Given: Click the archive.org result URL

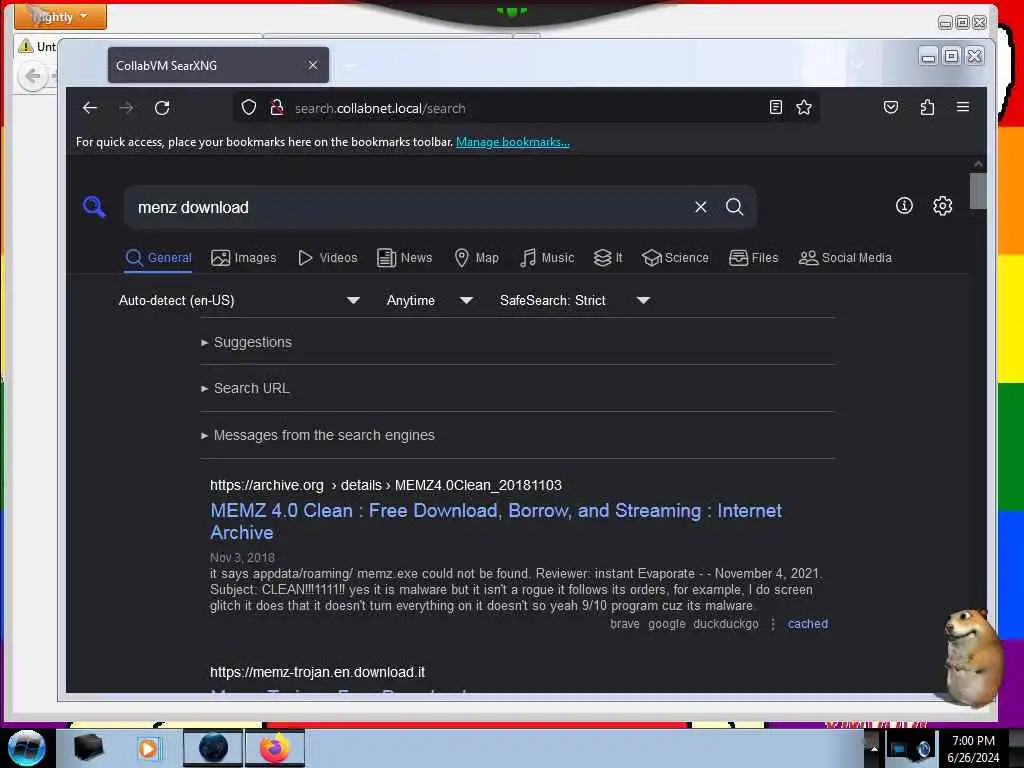Looking at the screenshot, I should coord(385,485).
